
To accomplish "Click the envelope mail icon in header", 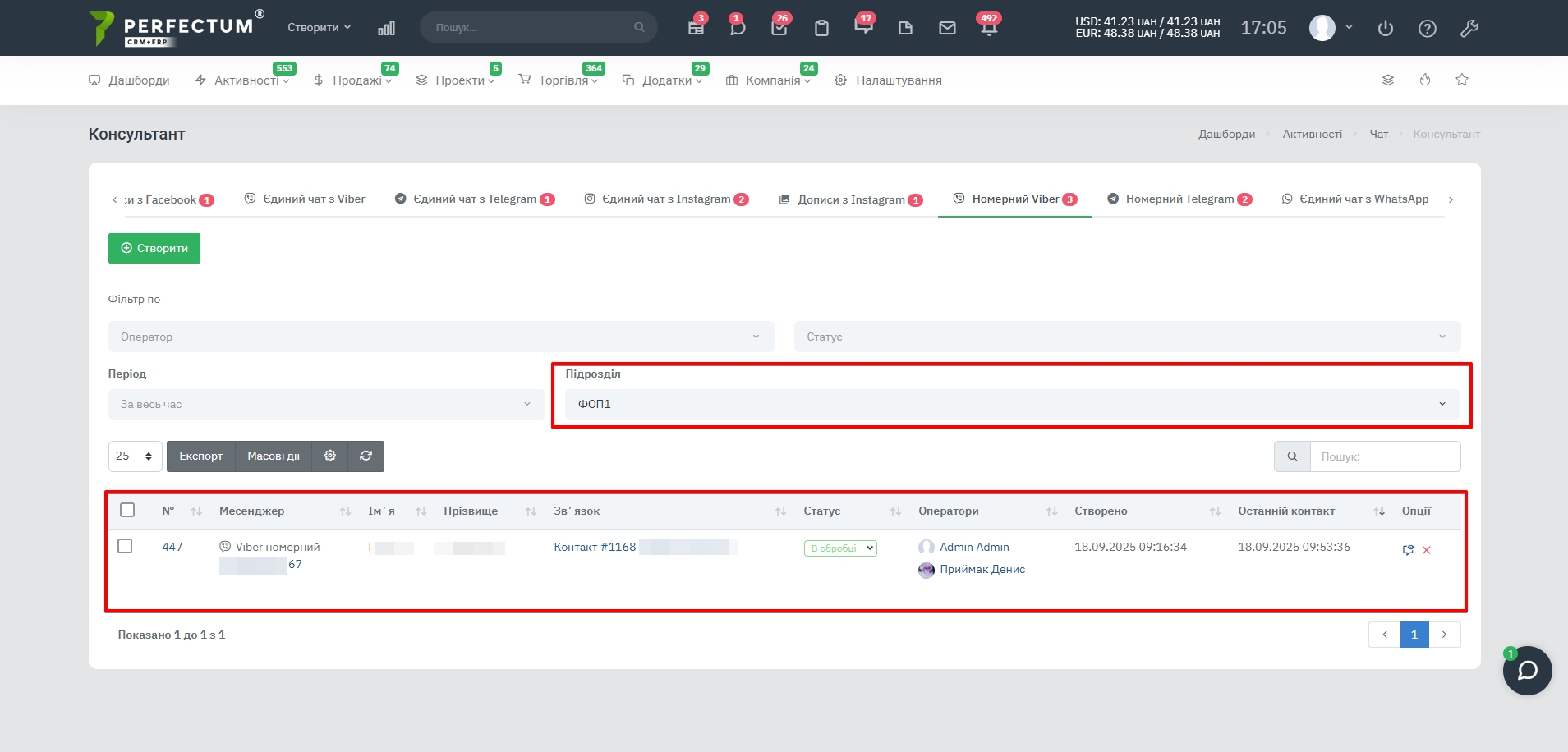I will click(x=947, y=28).
